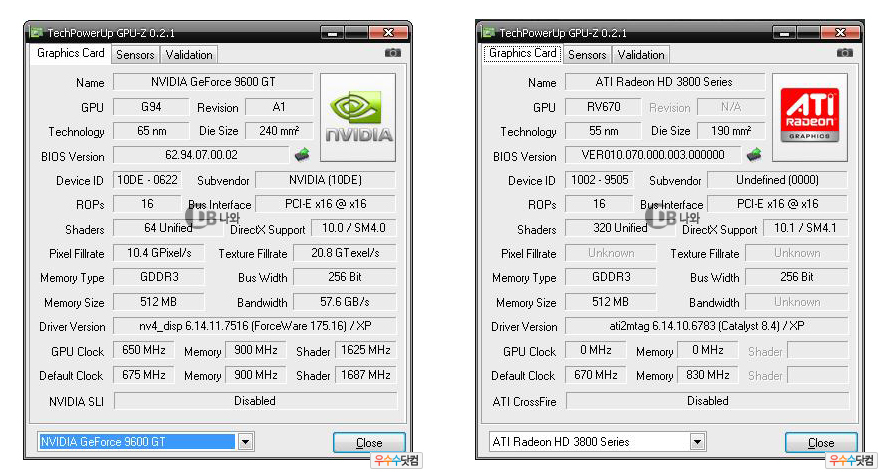The image size is (888, 476).
Task: Close the ATI window with the red X
Action: [x=840, y=33]
